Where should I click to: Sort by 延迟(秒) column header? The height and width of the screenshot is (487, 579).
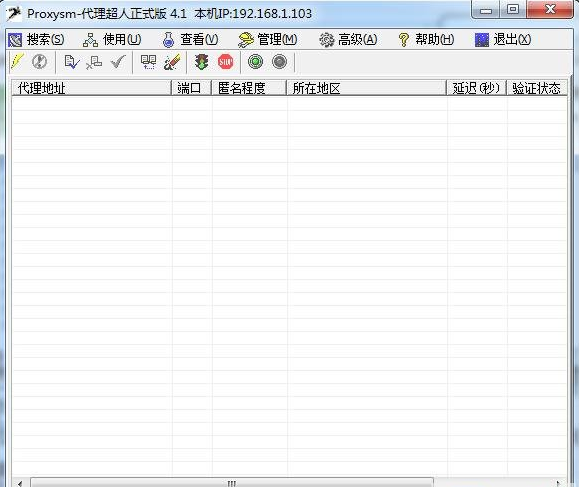click(477, 88)
